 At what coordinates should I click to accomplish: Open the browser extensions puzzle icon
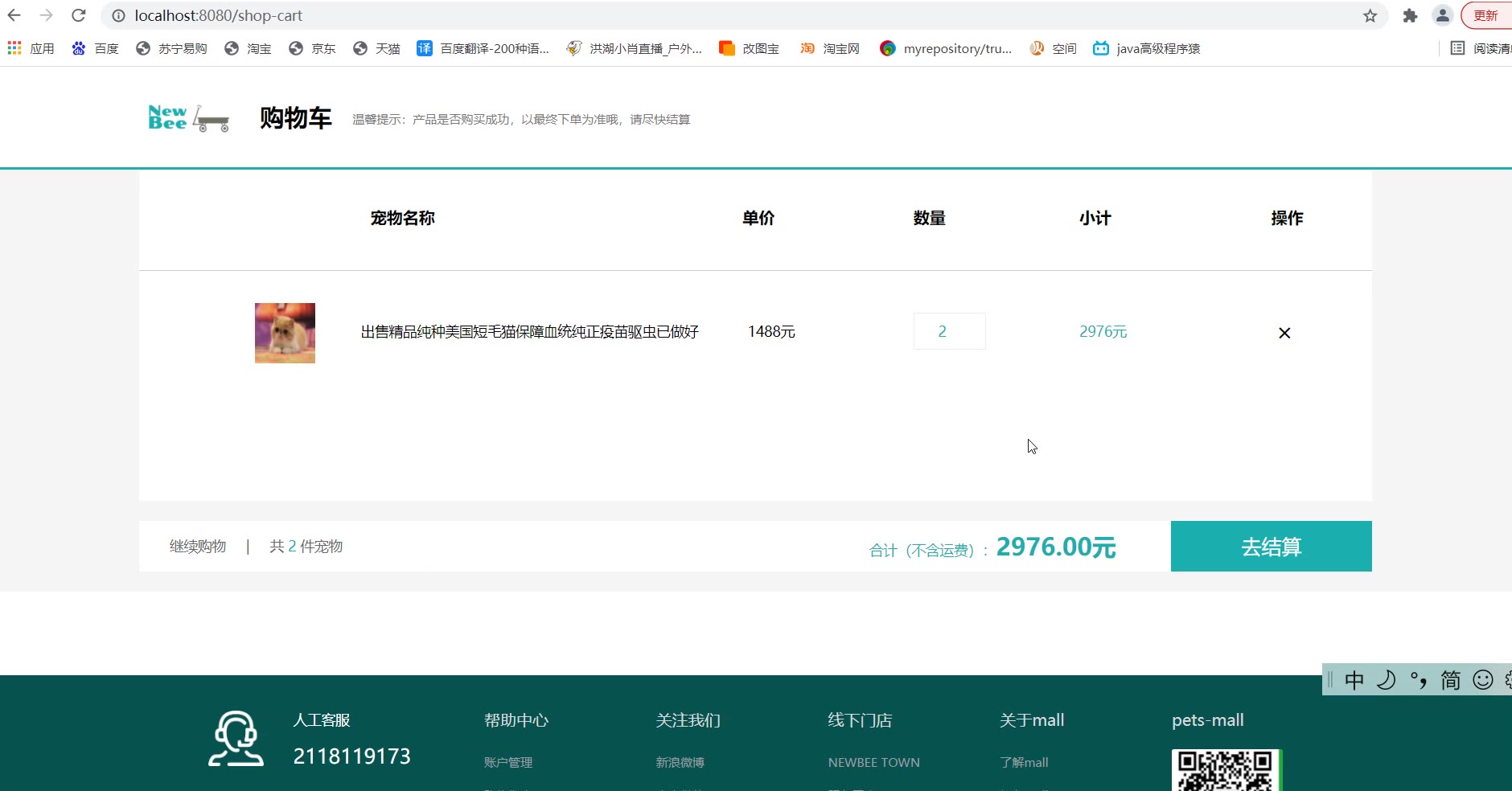point(1410,15)
